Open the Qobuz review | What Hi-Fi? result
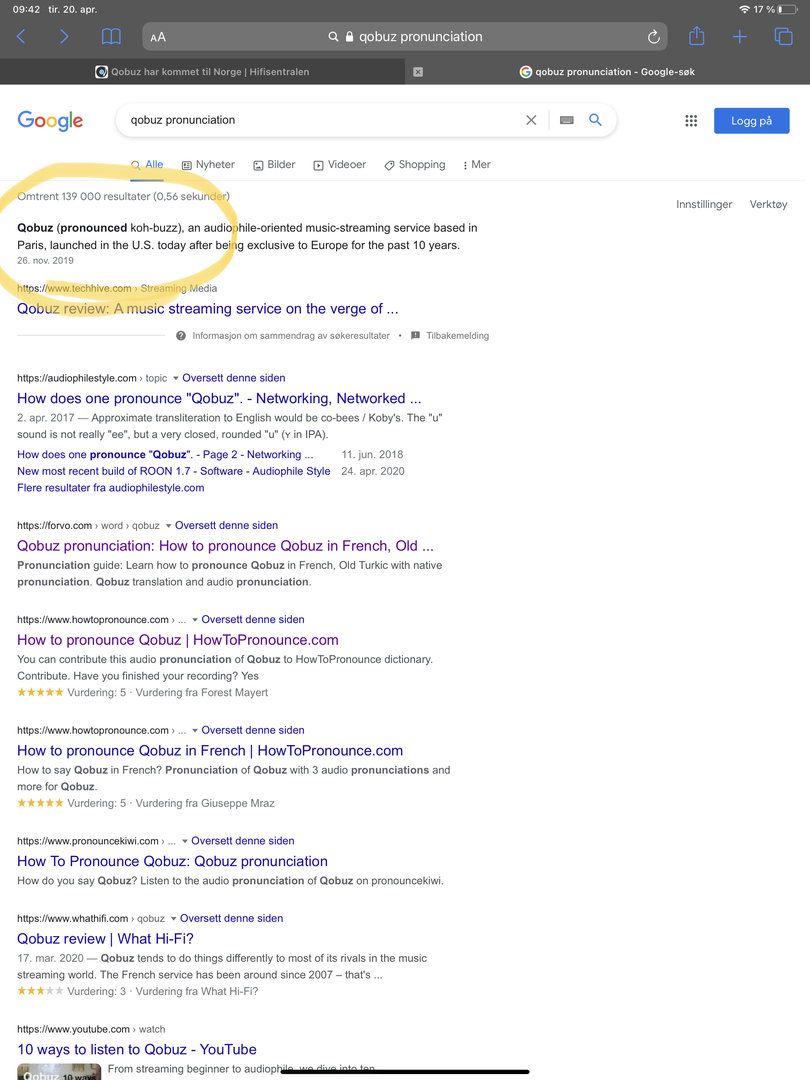Image resolution: width=810 pixels, height=1080 pixels. point(105,939)
